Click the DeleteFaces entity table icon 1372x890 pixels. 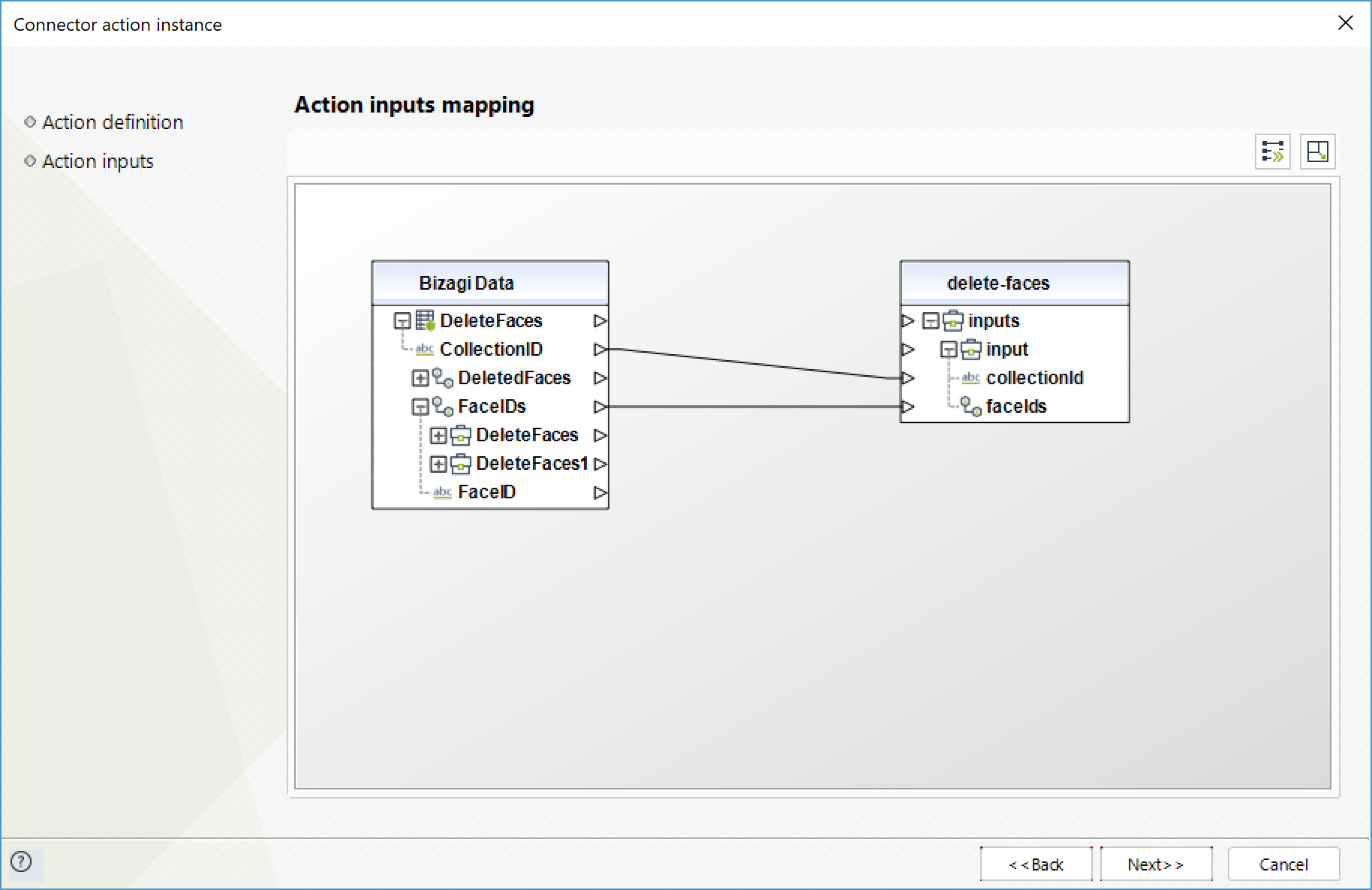click(x=425, y=321)
